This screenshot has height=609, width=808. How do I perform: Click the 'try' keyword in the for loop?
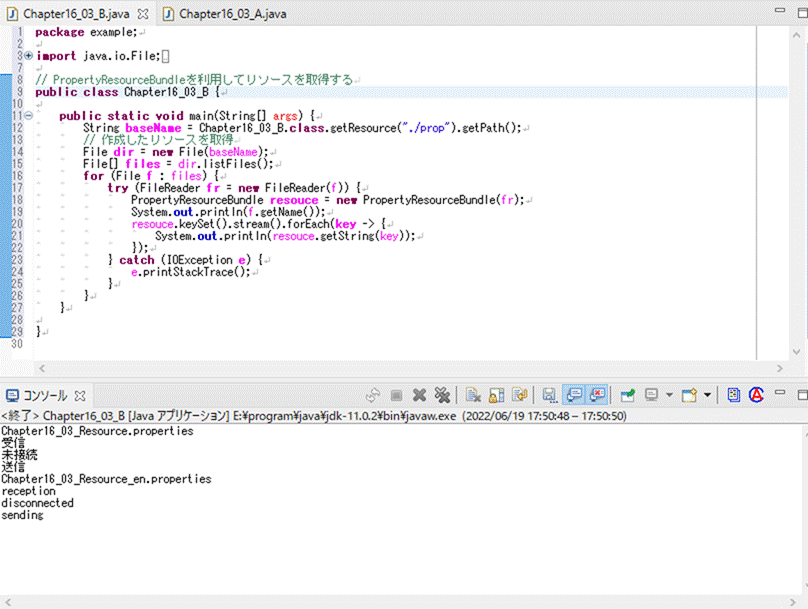pyautogui.click(x=117, y=188)
